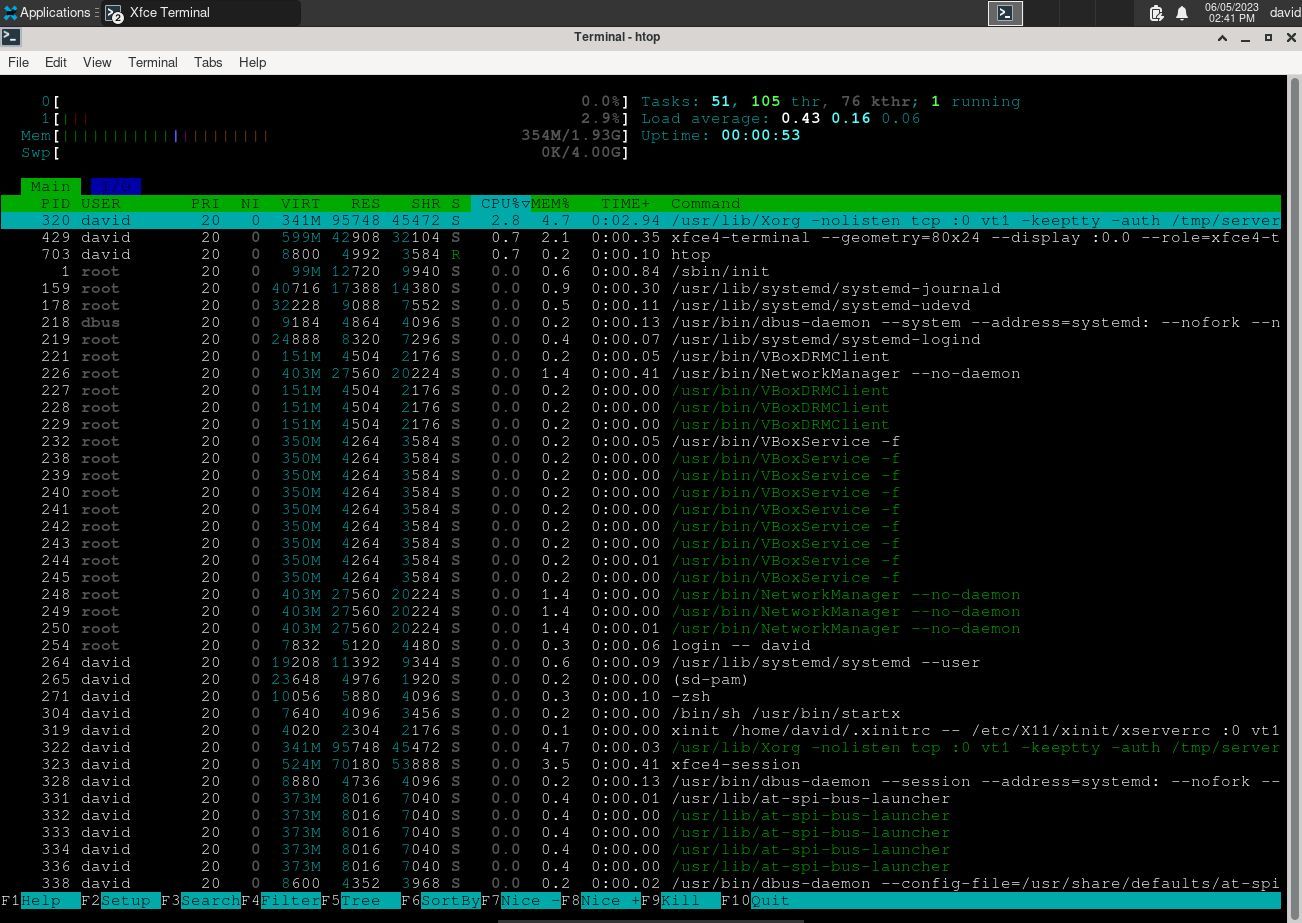Screen dimensions: 1302x923
Task: Click the CPU 0 usage meter
Action: coord(335,101)
